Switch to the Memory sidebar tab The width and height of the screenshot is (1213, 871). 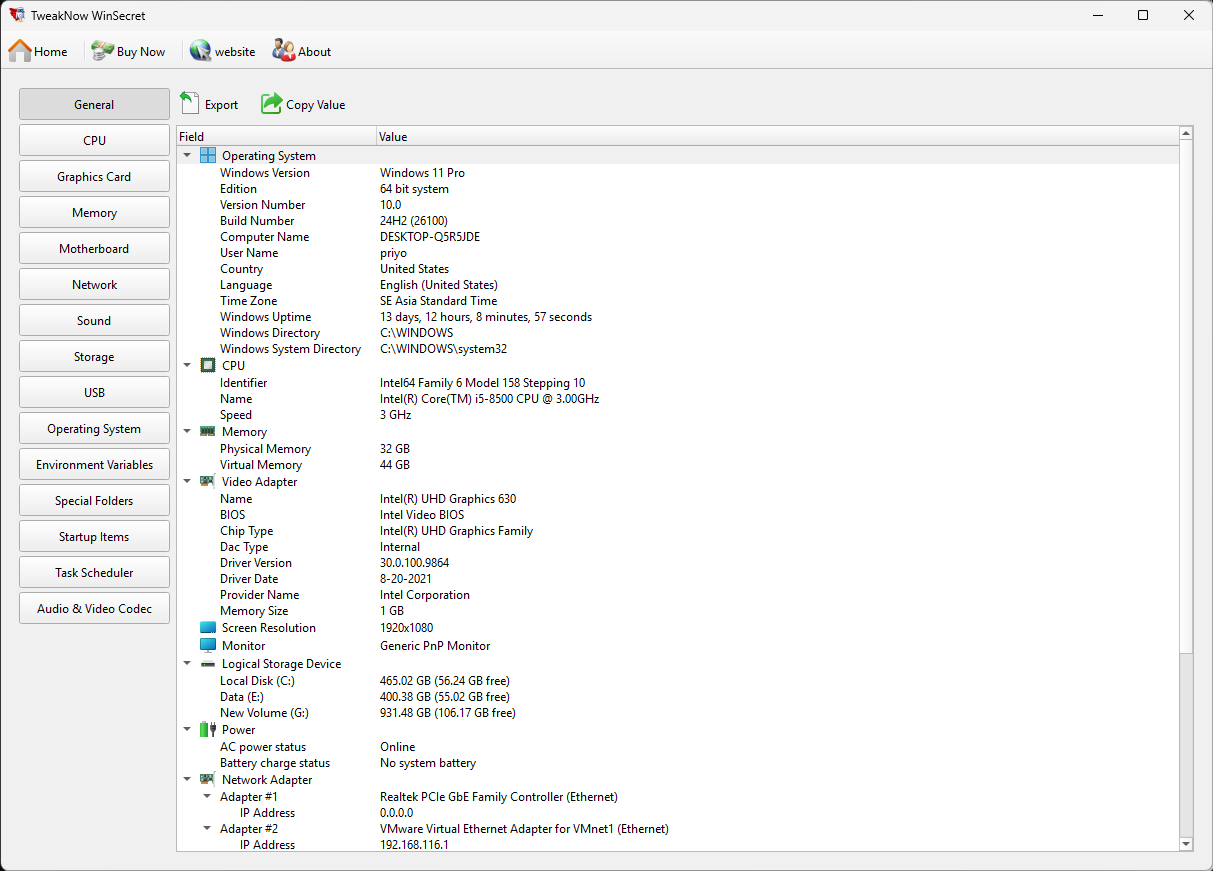coord(94,212)
